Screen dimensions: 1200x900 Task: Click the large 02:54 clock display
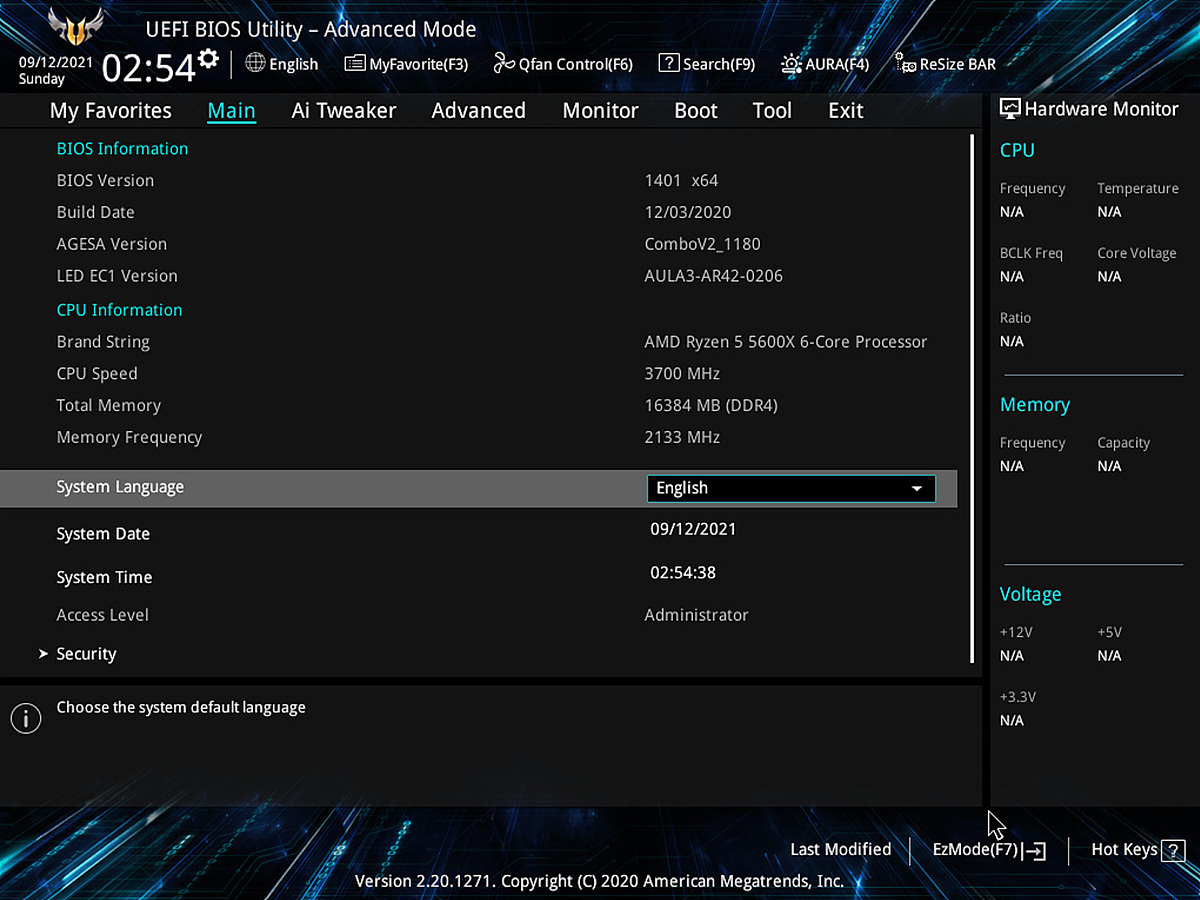click(149, 68)
